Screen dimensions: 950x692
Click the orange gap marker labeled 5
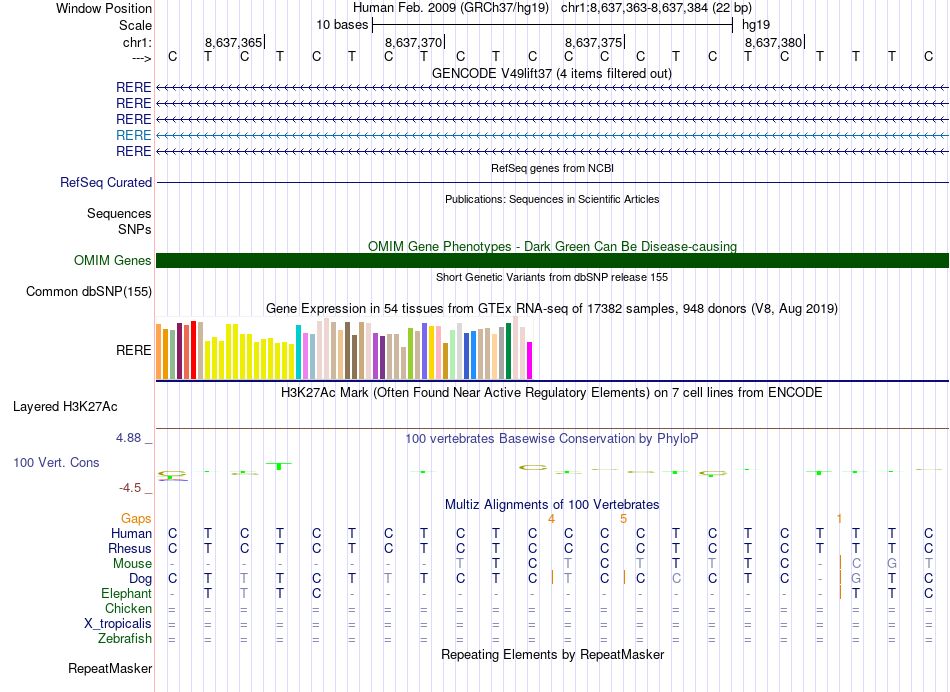[x=623, y=519]
